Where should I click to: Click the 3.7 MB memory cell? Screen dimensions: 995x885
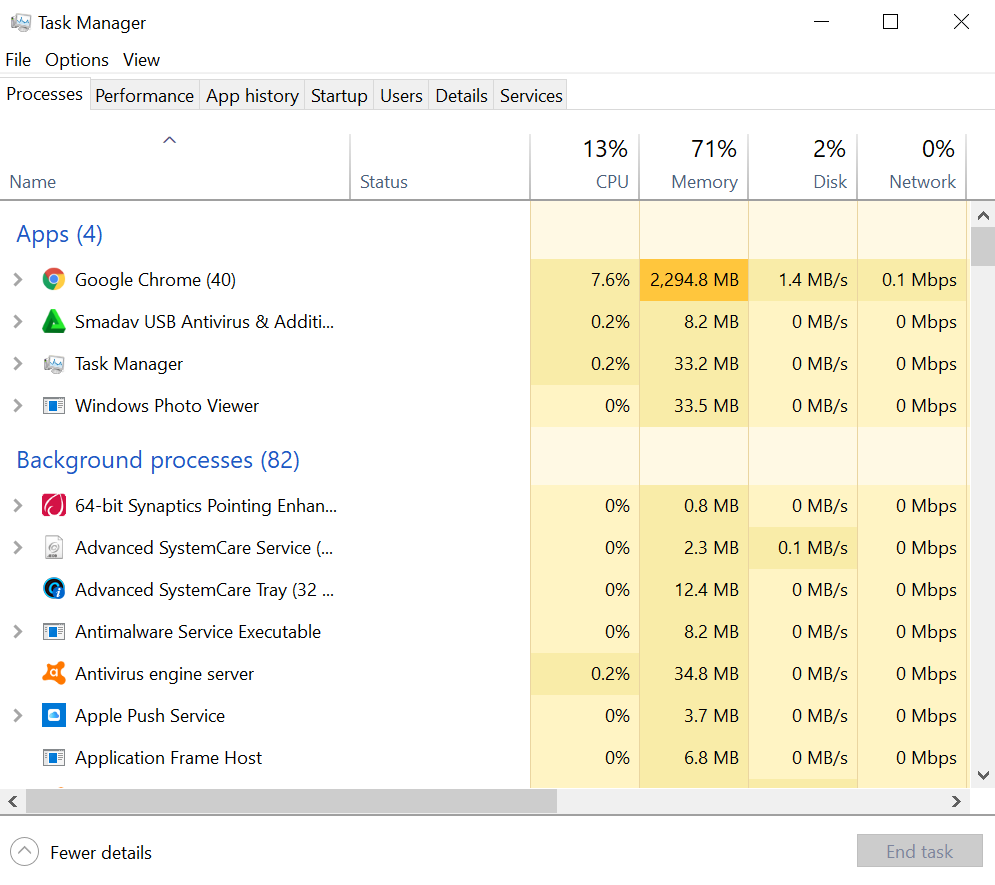[694, 716]
